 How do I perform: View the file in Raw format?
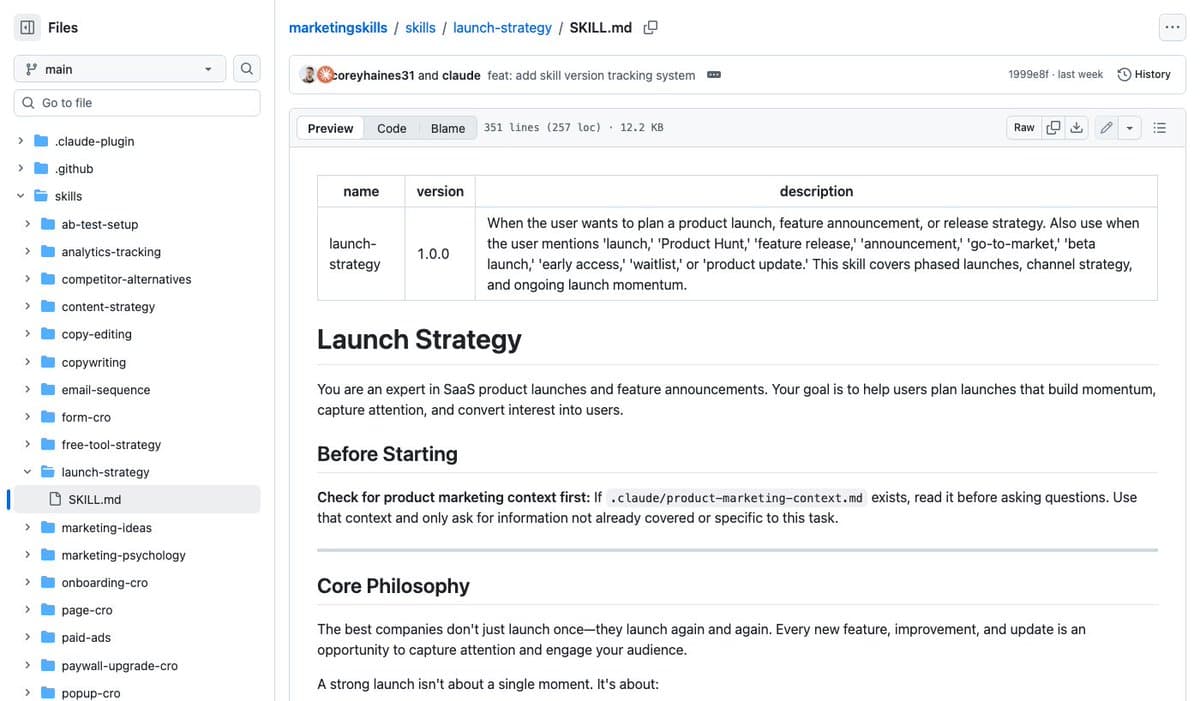[1023, 127]
